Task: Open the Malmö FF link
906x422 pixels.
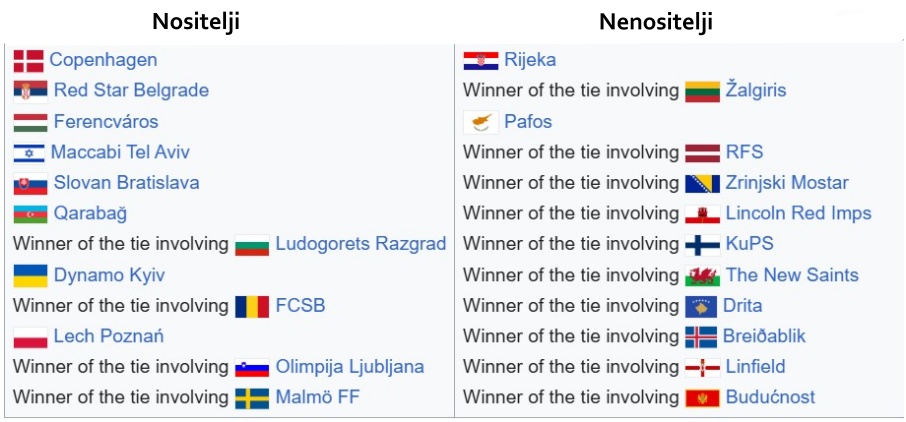Action: click(x=317, y=397)
